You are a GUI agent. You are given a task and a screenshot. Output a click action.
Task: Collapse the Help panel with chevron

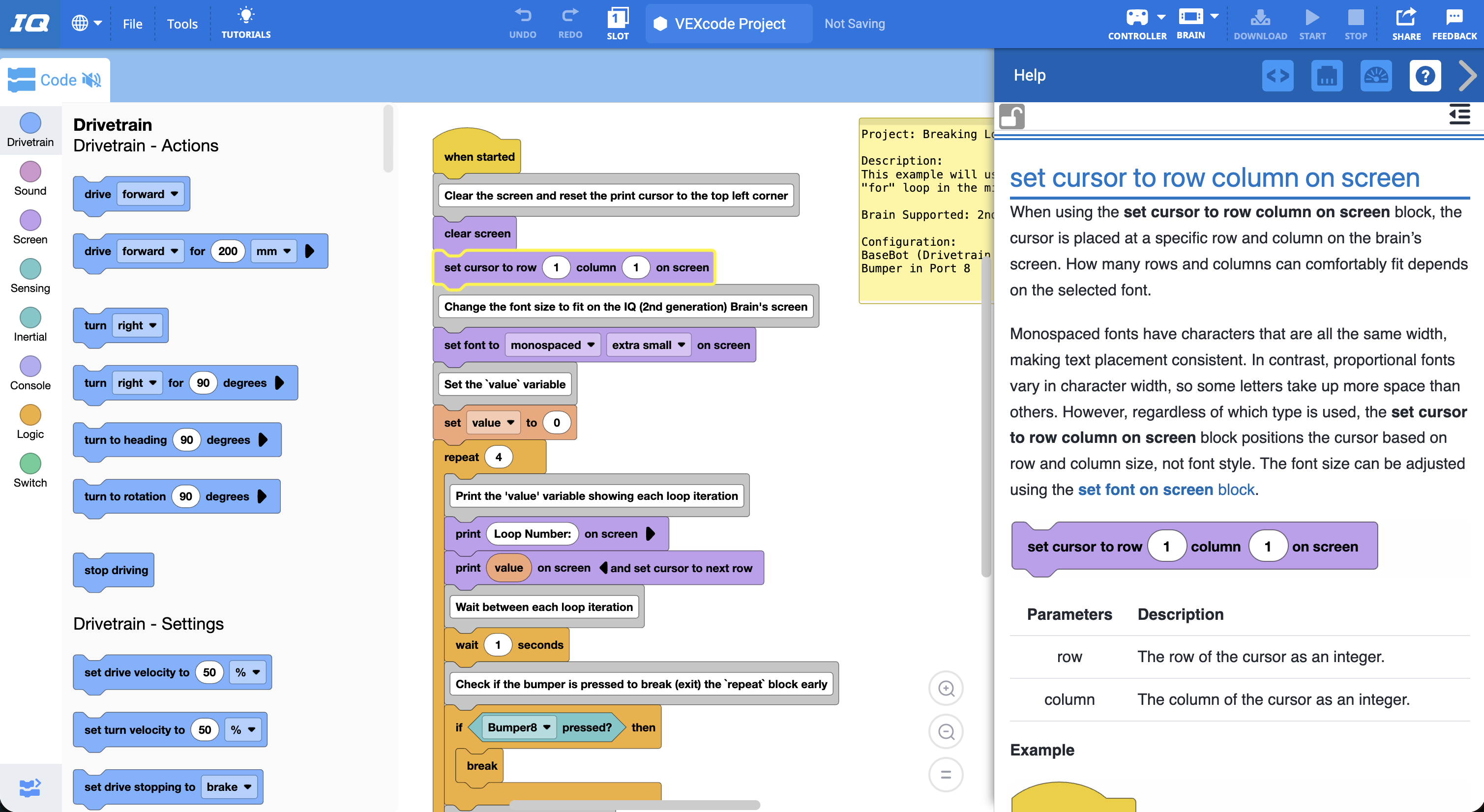coord(1468,75)
